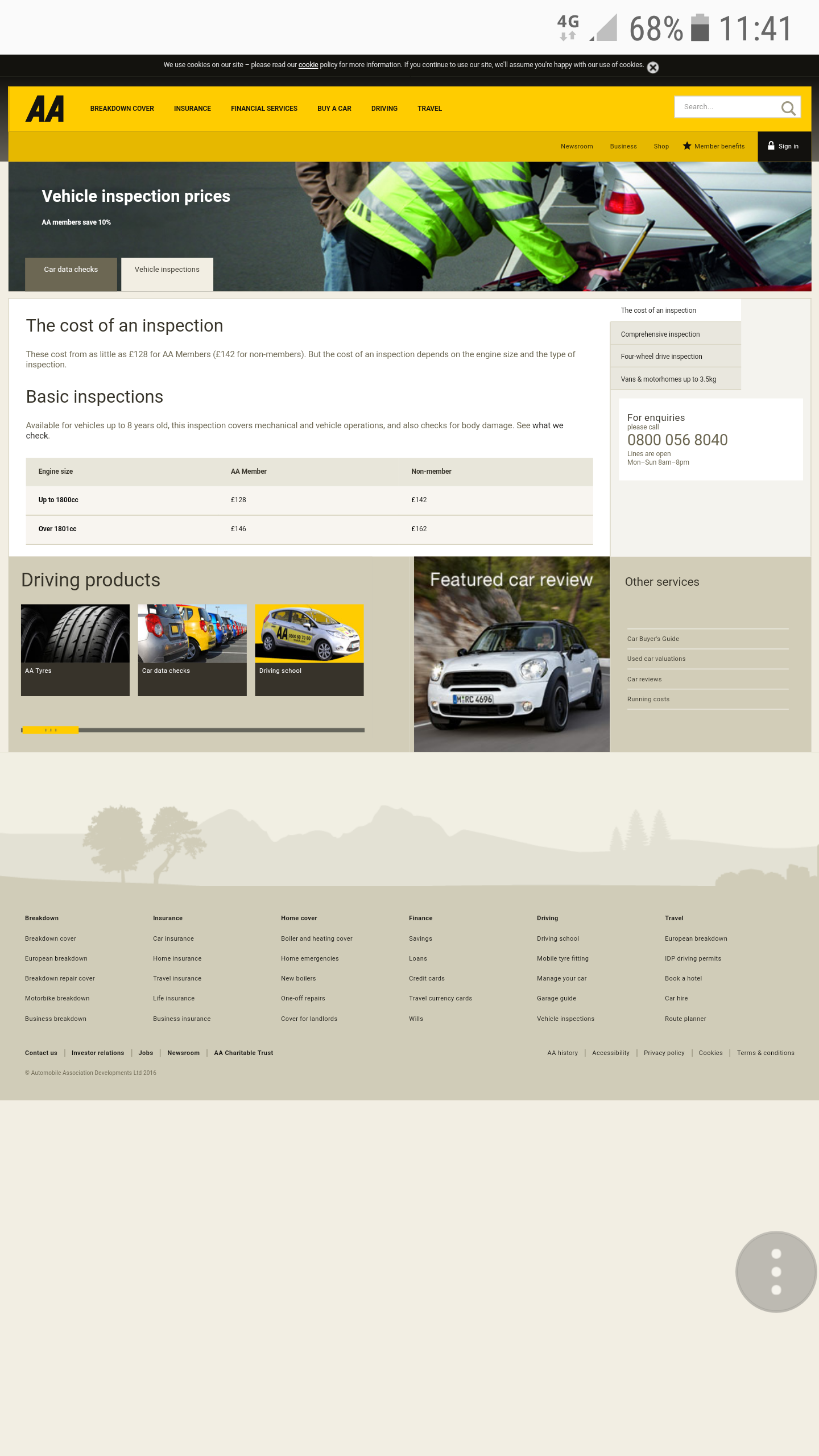Image resolution: width=819 pixels, height=1456 pixels.
Task: Open Jobs footer link
Action: [146, 1053]
